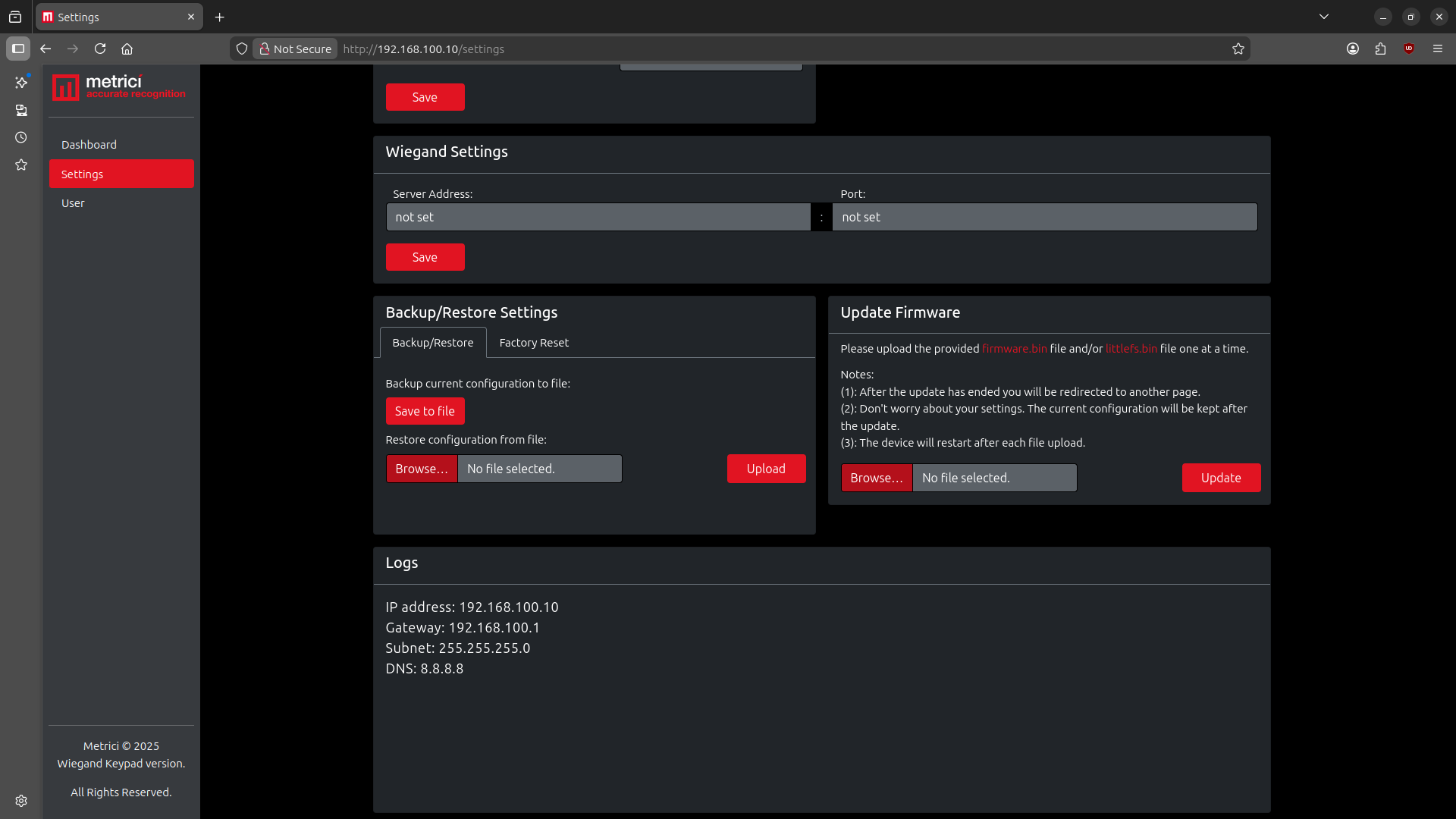Viewport: 1456px width, 819px height.
Task: Click the Subnet: 255.255.255.0 log line
Action: [458, 648]
